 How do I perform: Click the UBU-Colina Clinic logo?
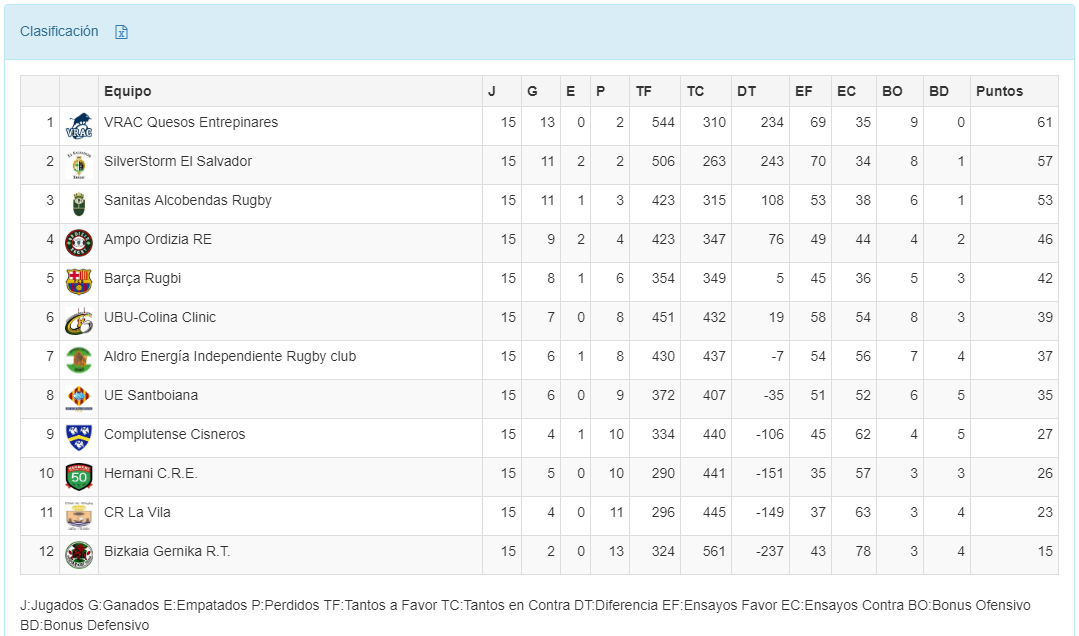click(79, 321)
